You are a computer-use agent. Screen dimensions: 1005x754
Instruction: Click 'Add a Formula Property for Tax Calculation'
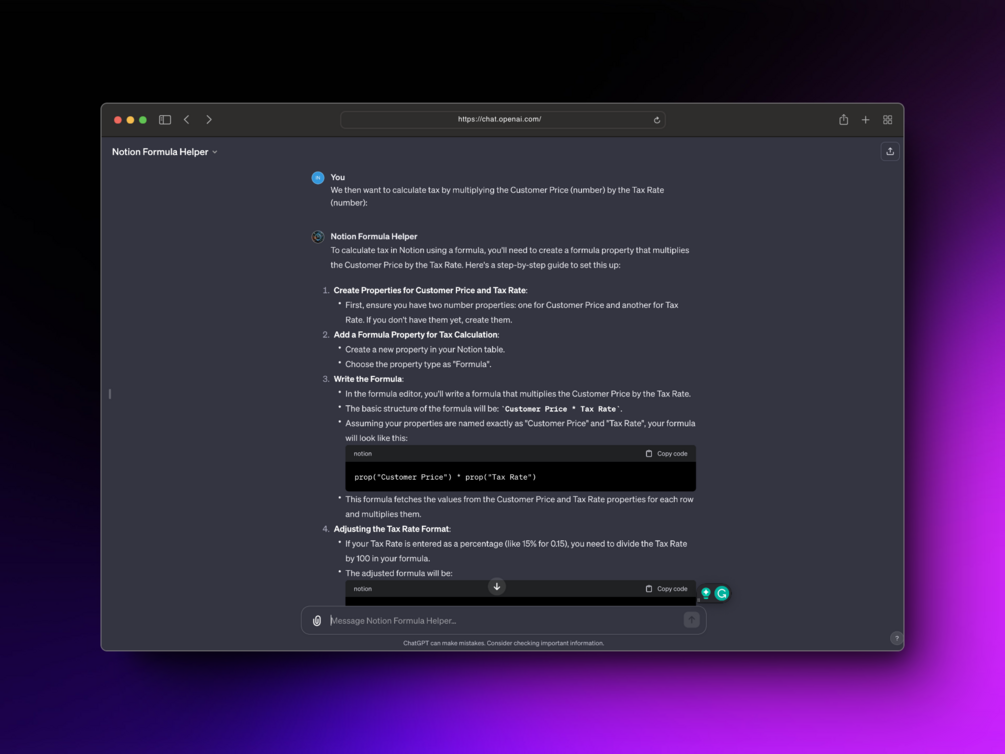pos(416,335)
